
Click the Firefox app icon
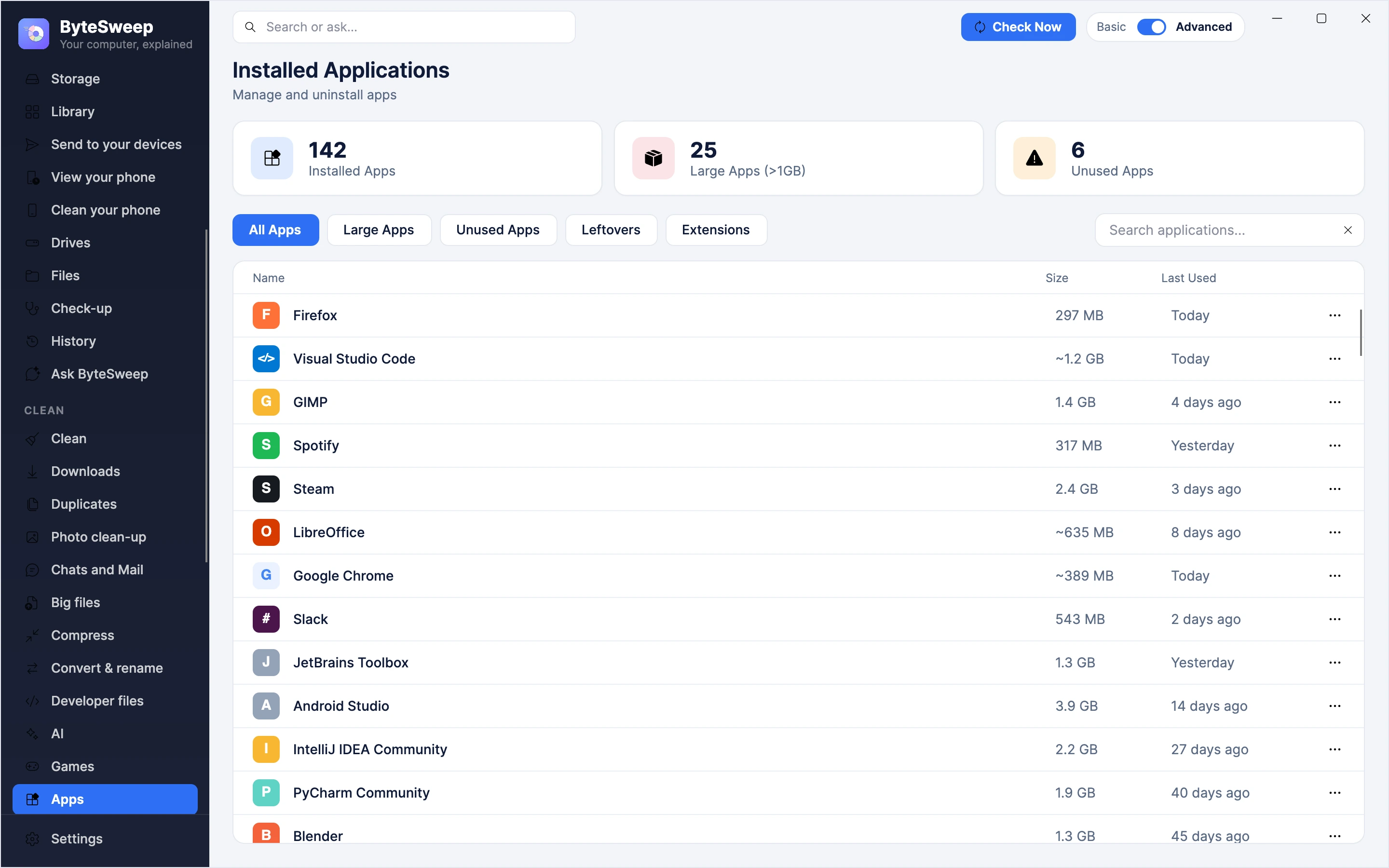pos(266,315)
